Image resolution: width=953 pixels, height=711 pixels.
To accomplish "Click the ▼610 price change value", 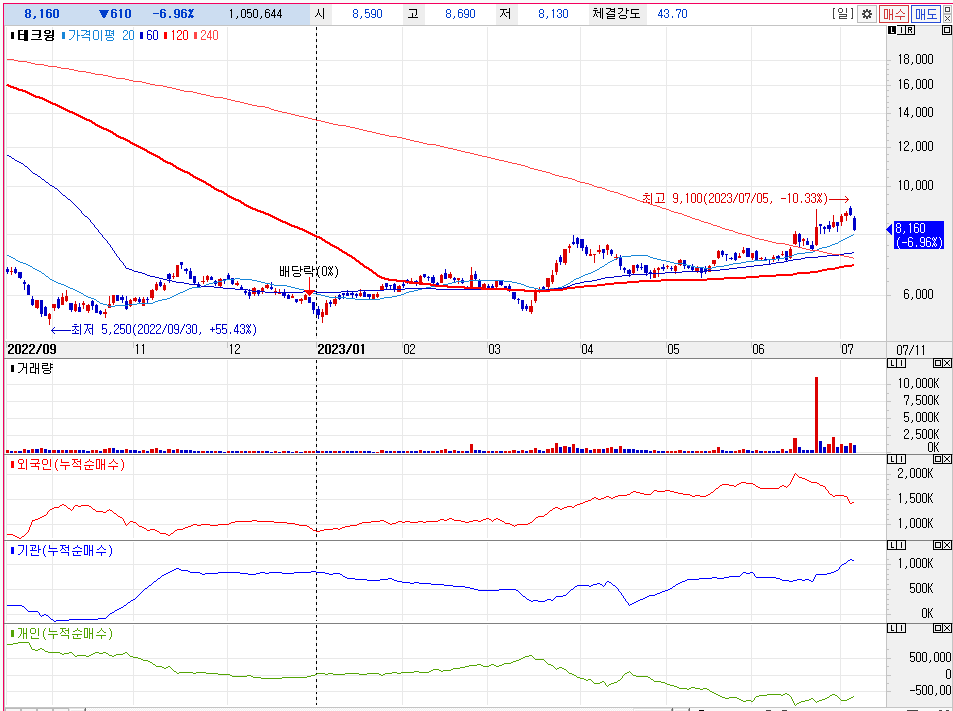I will coord(115,13).
